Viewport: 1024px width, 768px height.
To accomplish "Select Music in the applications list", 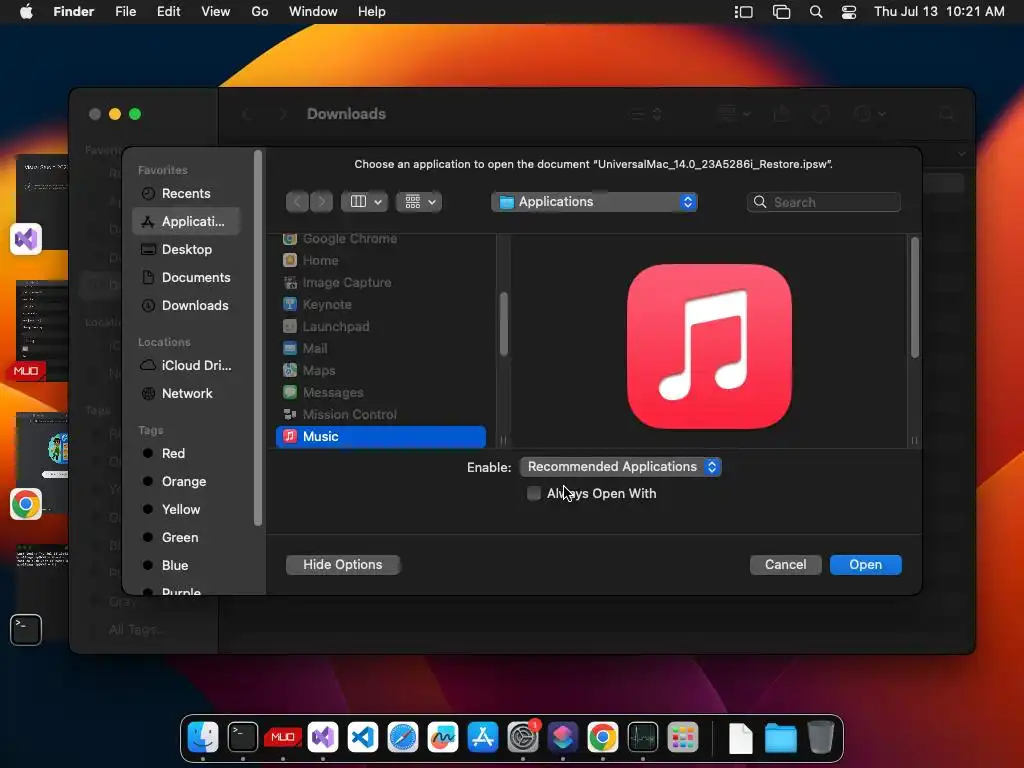I will 381,436.
